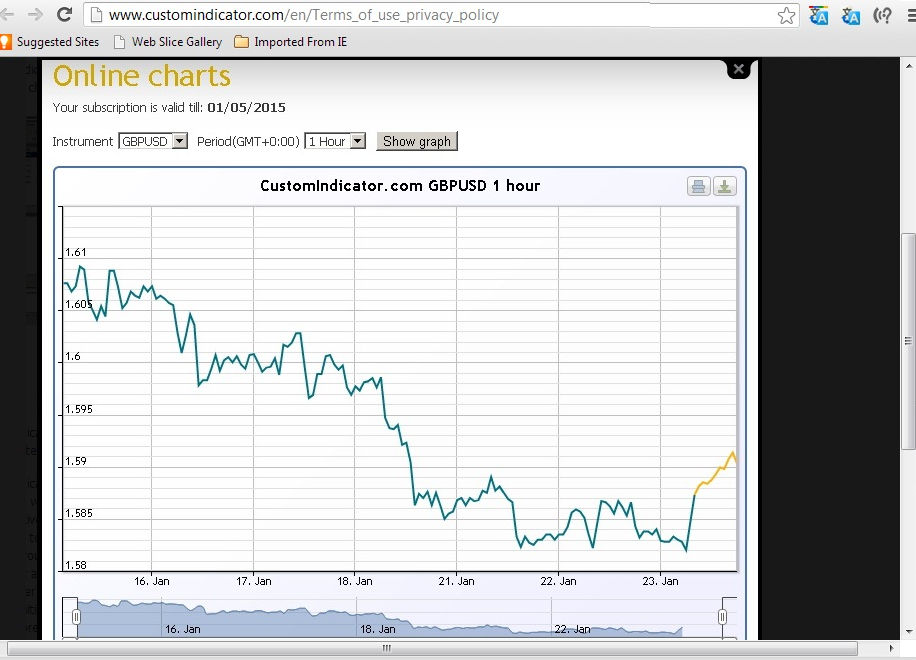Click the 17. Jan x-axis label
Image resolution: width=916 pixels, height=660 pixels.
point(254,581)
